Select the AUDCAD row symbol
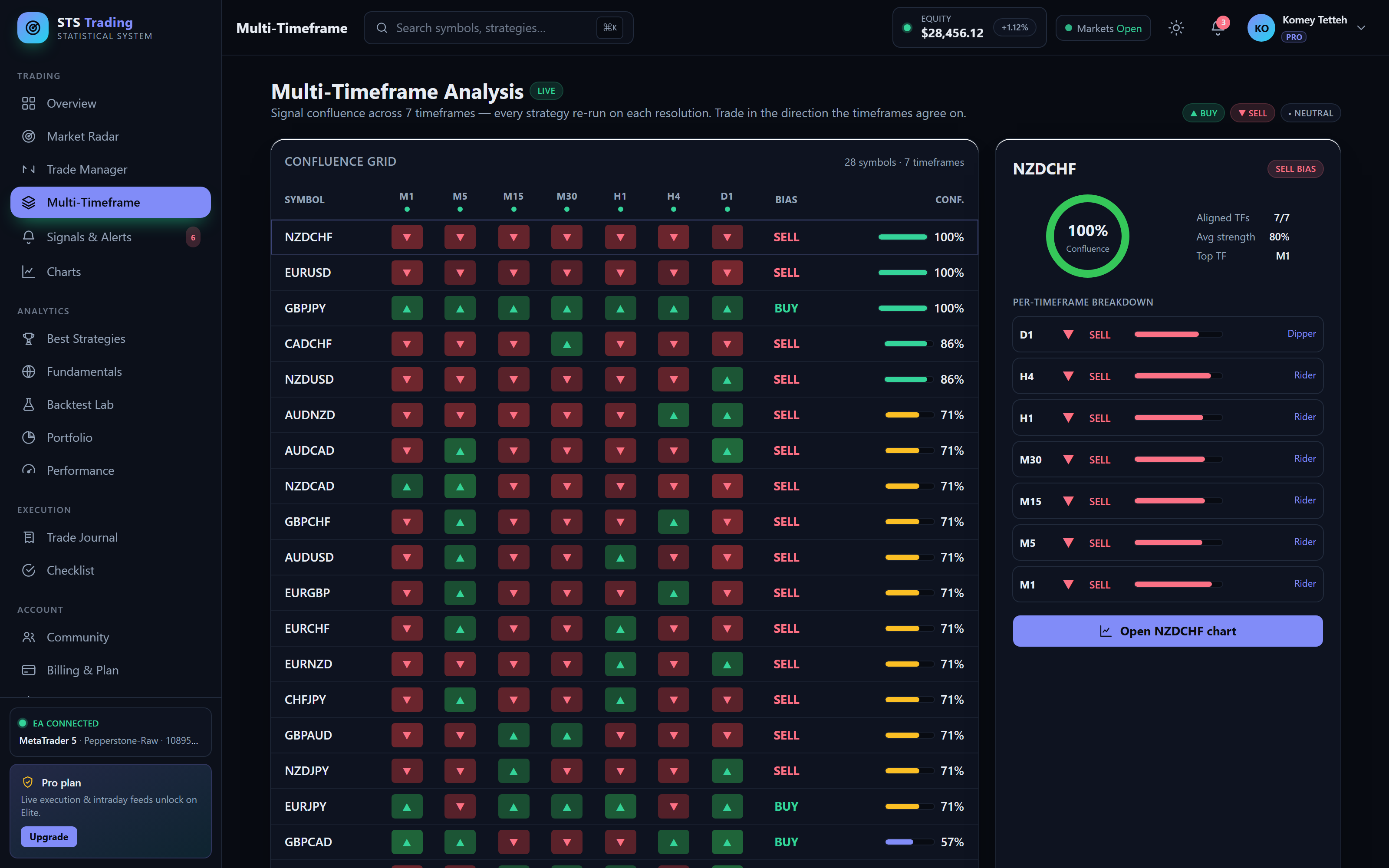Image resolution: width=1389 pixels, height=868 pixels. click(309, 450)
